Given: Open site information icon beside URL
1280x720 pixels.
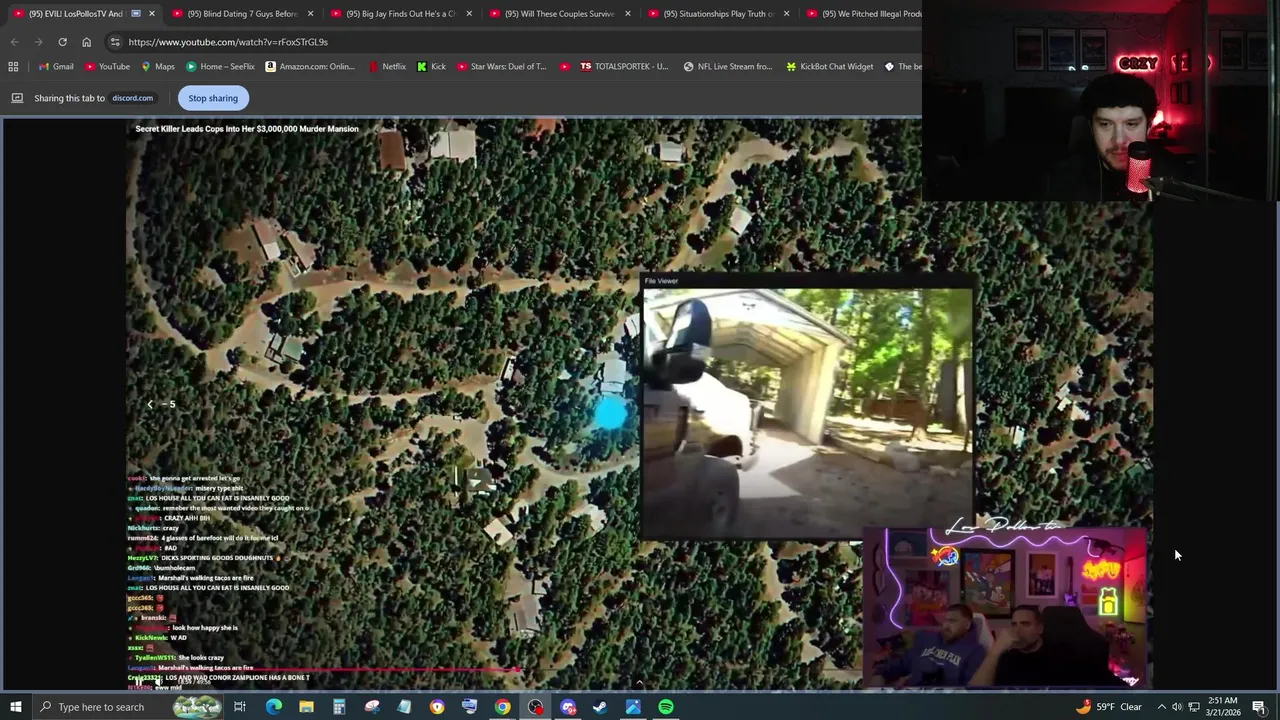Looking at the screenshot, I should click(115, 42).
